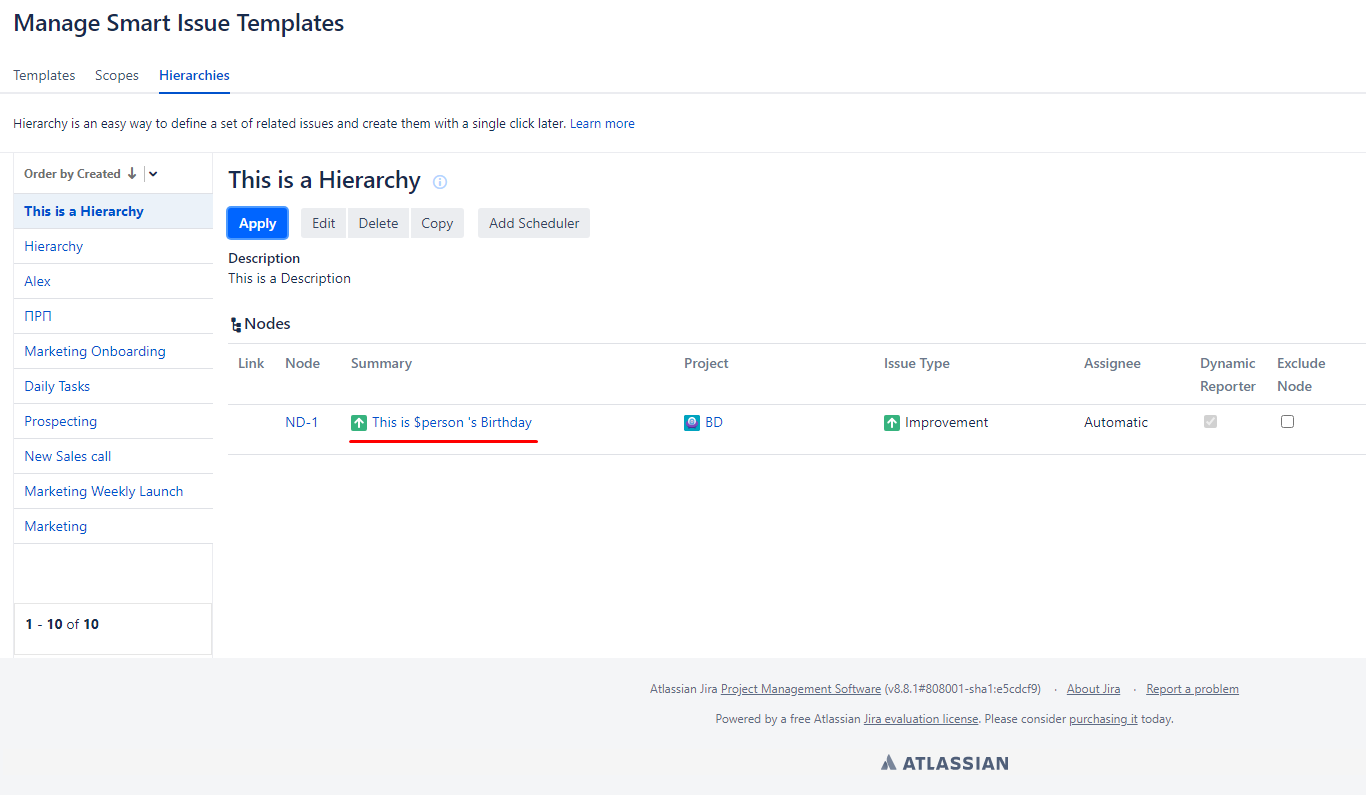Viewport: 1366px width, 795px height.
Task: Switch to the Templates tab
Action: (x=44, y=76)
